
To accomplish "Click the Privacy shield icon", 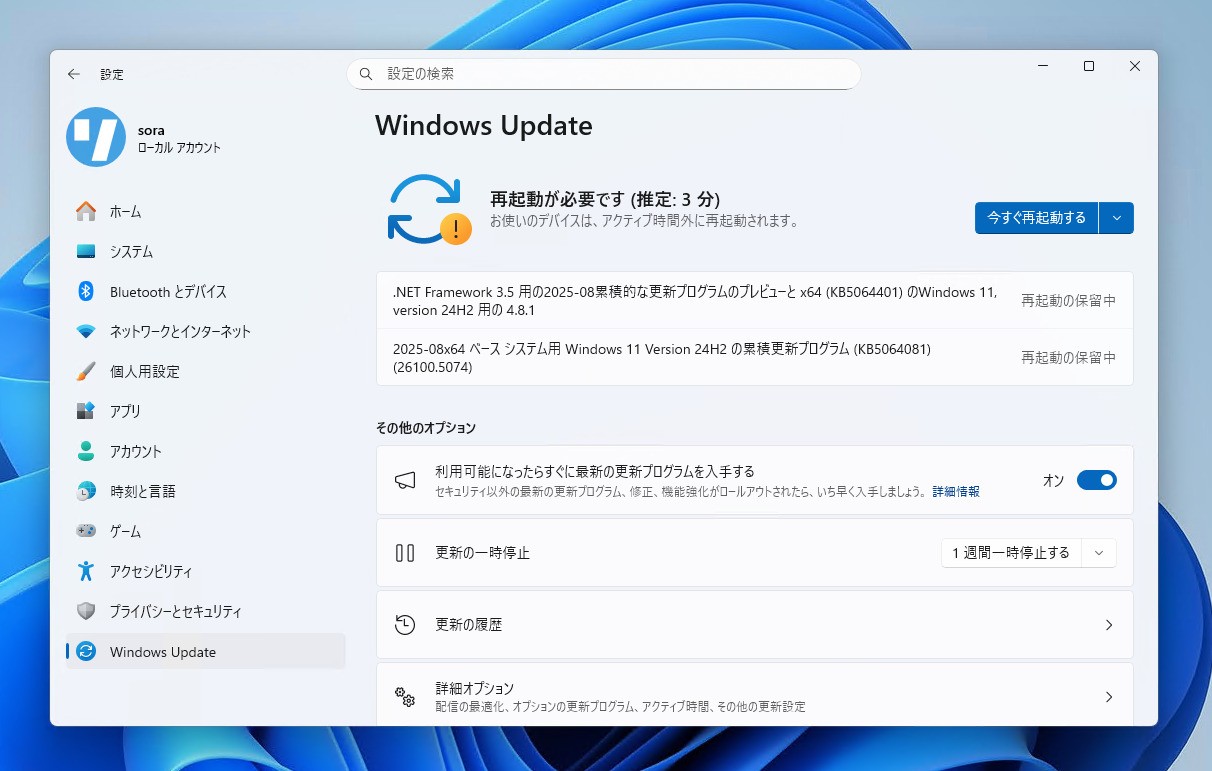I will (x=86, y=611).
